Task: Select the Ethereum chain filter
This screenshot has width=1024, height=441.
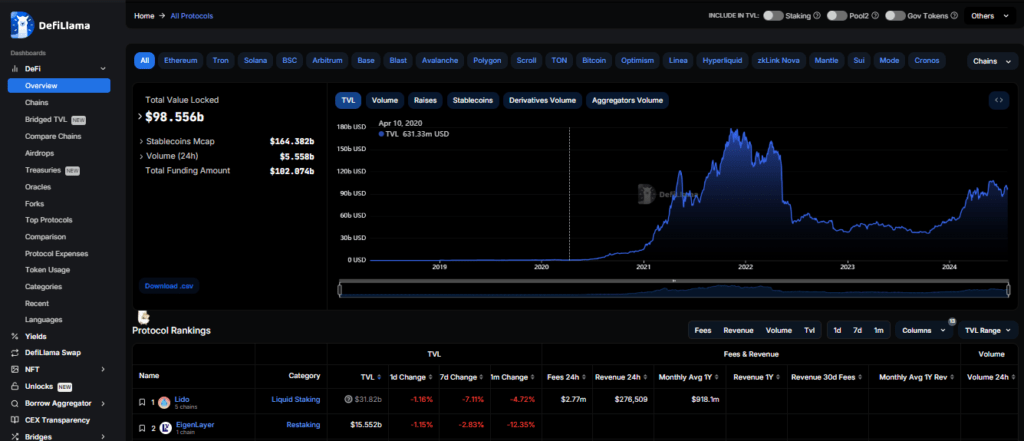Action: [181, 61]
